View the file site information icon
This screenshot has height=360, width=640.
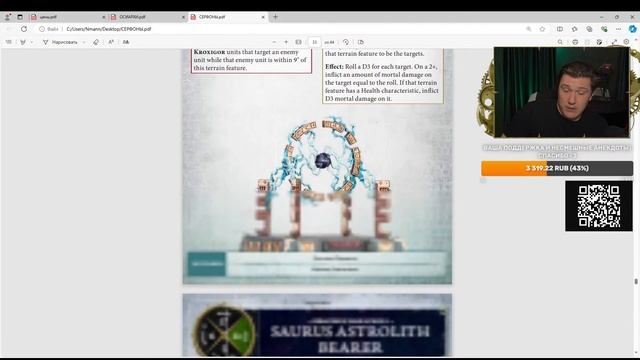point(42,29)
